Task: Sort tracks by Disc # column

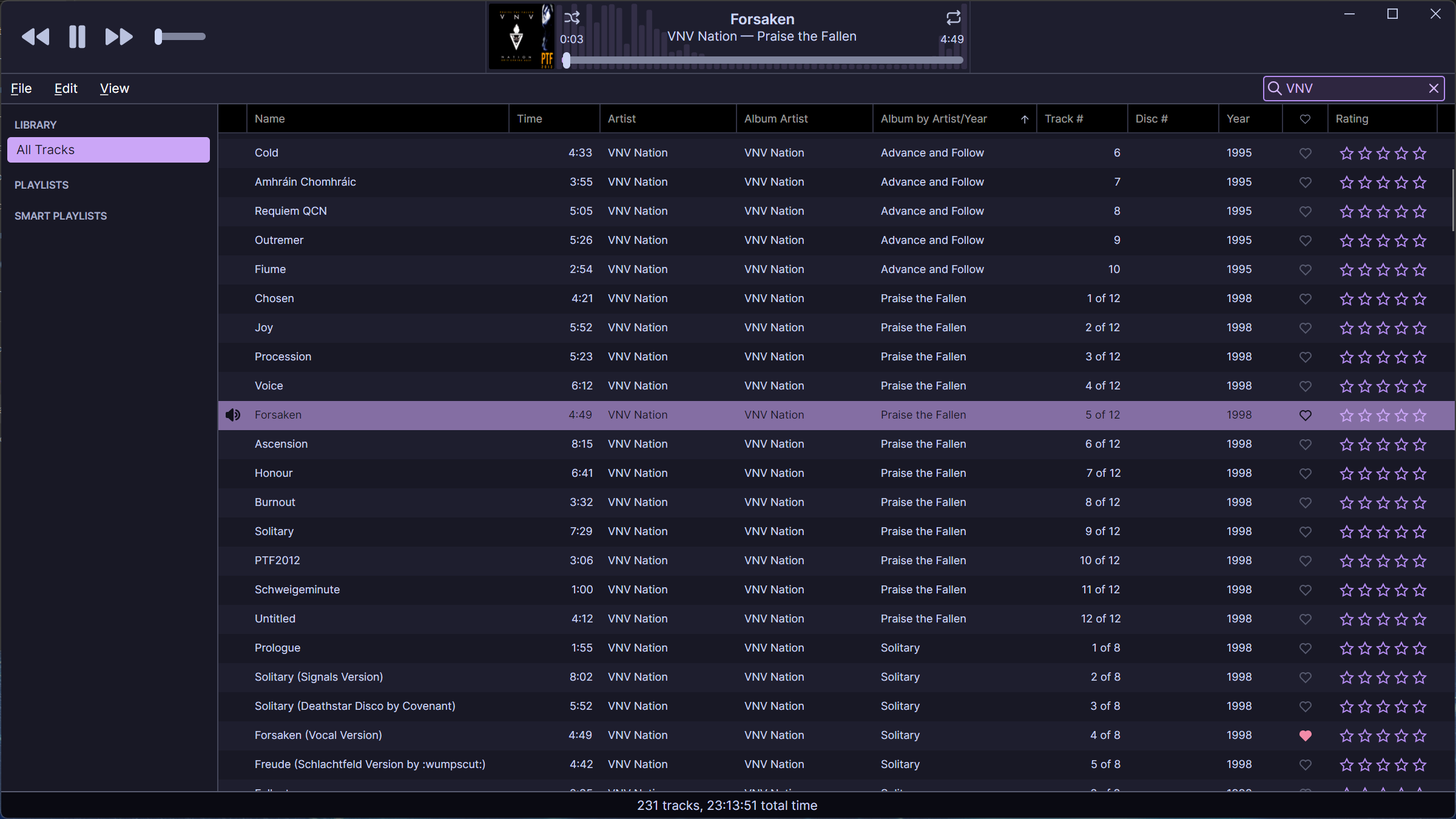Action: pos(1173,119)
